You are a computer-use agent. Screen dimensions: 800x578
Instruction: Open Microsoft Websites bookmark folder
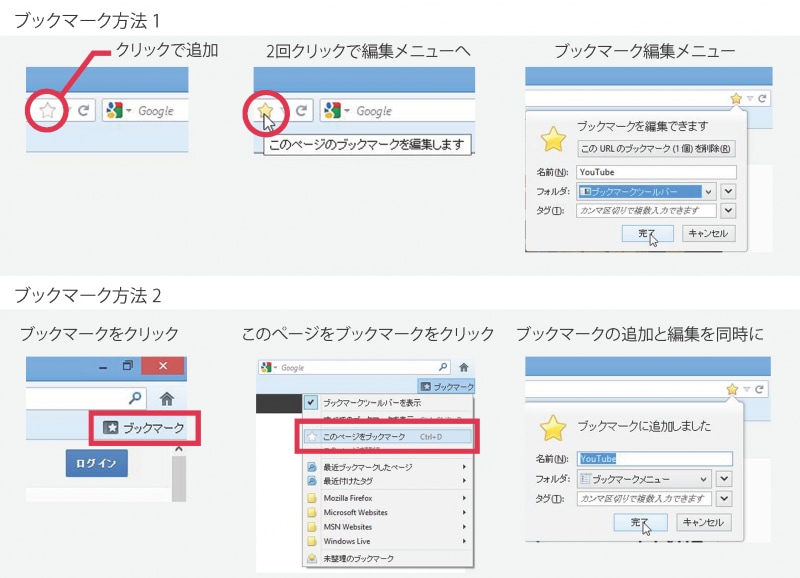(388, 512)
